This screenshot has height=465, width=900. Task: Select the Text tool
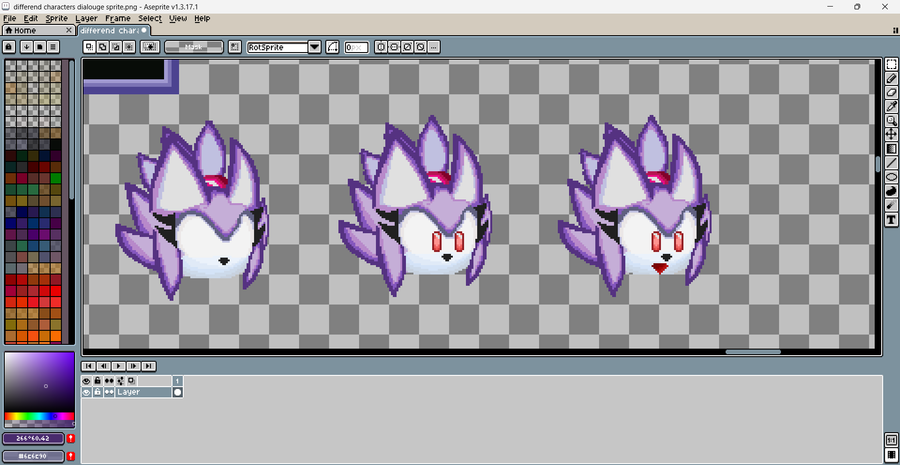pos(891,219)
